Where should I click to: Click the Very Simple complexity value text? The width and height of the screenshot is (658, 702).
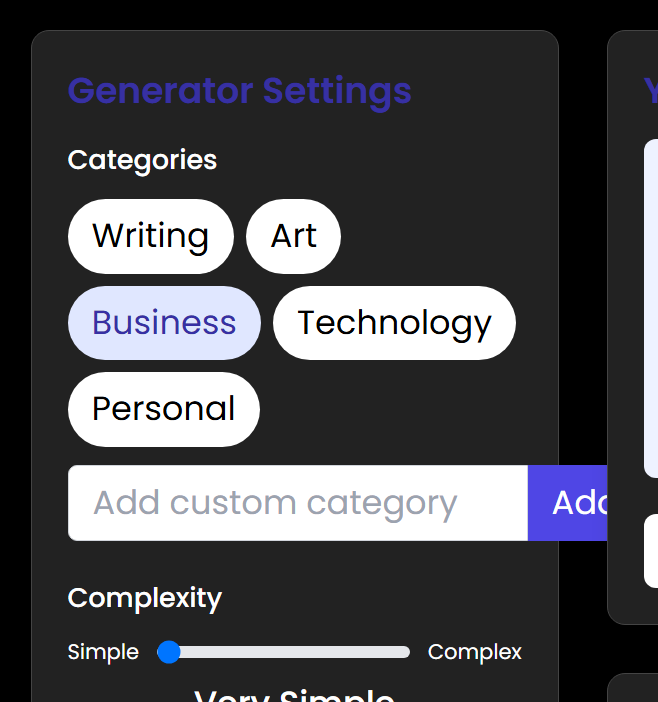coord(294,695)
